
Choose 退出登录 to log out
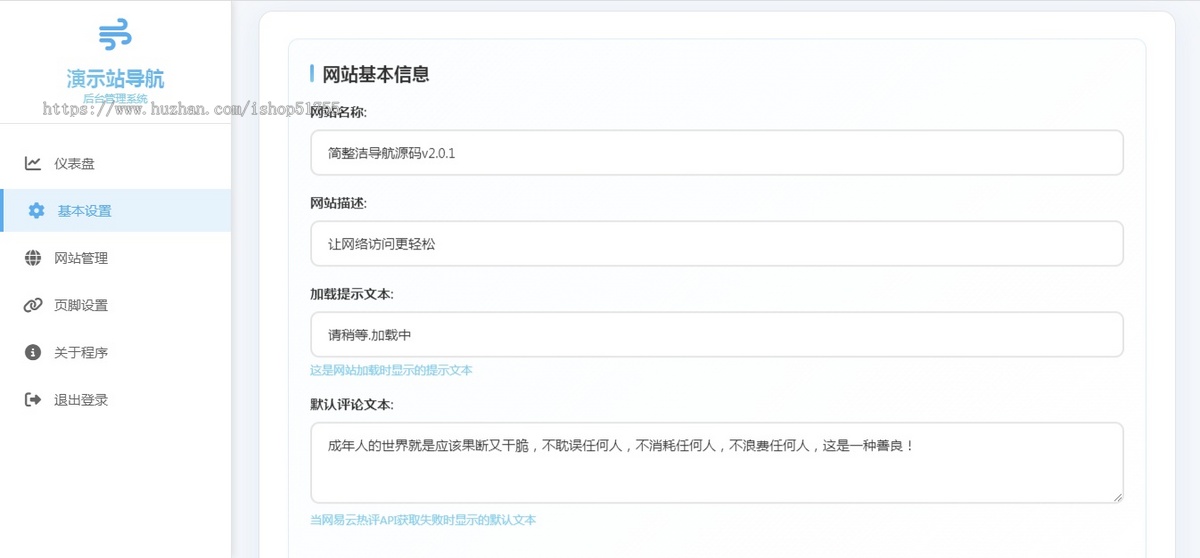(115, 399)
